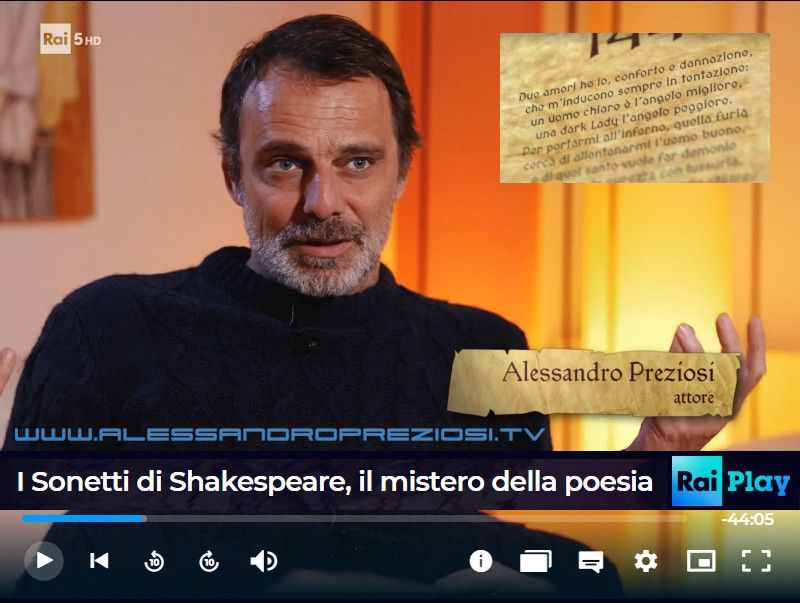Toggle subtitles with the caption icon
Image resolution: width=800 pixels, height=603 pixels.
(x=591, y=562)
